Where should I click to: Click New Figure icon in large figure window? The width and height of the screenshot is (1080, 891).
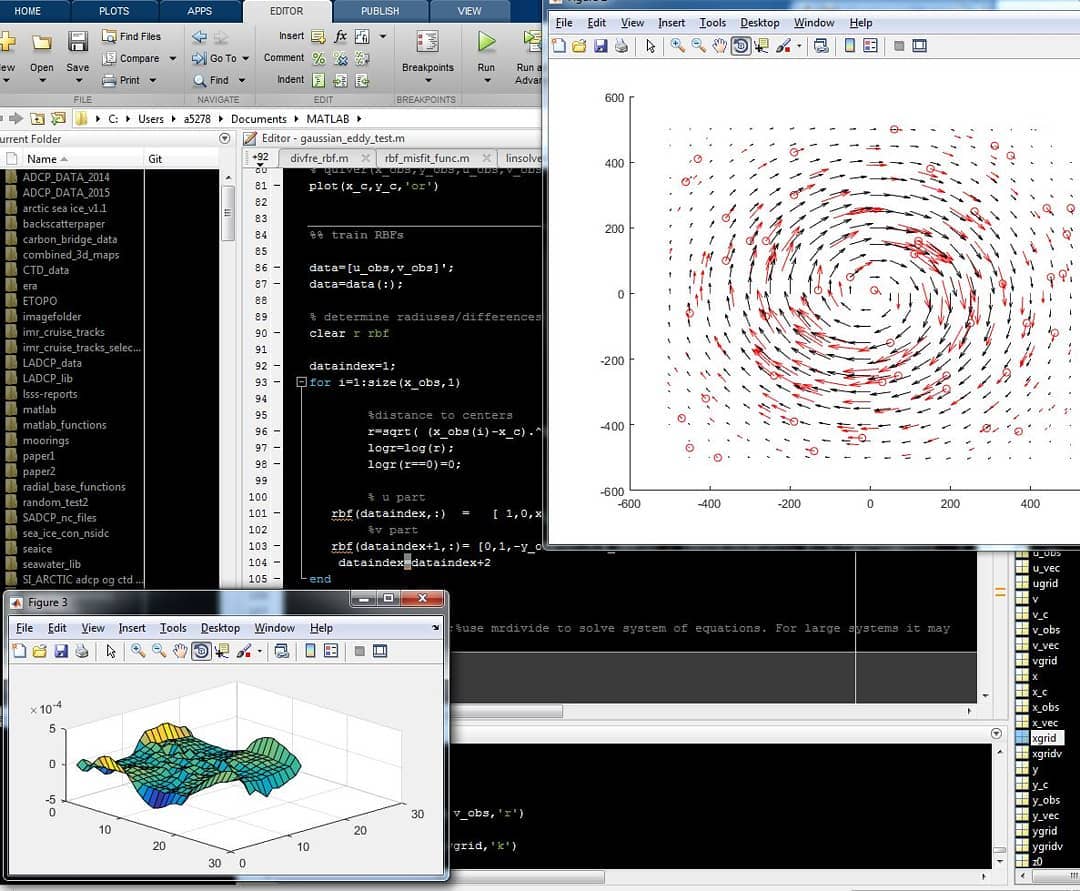(559, 46)
